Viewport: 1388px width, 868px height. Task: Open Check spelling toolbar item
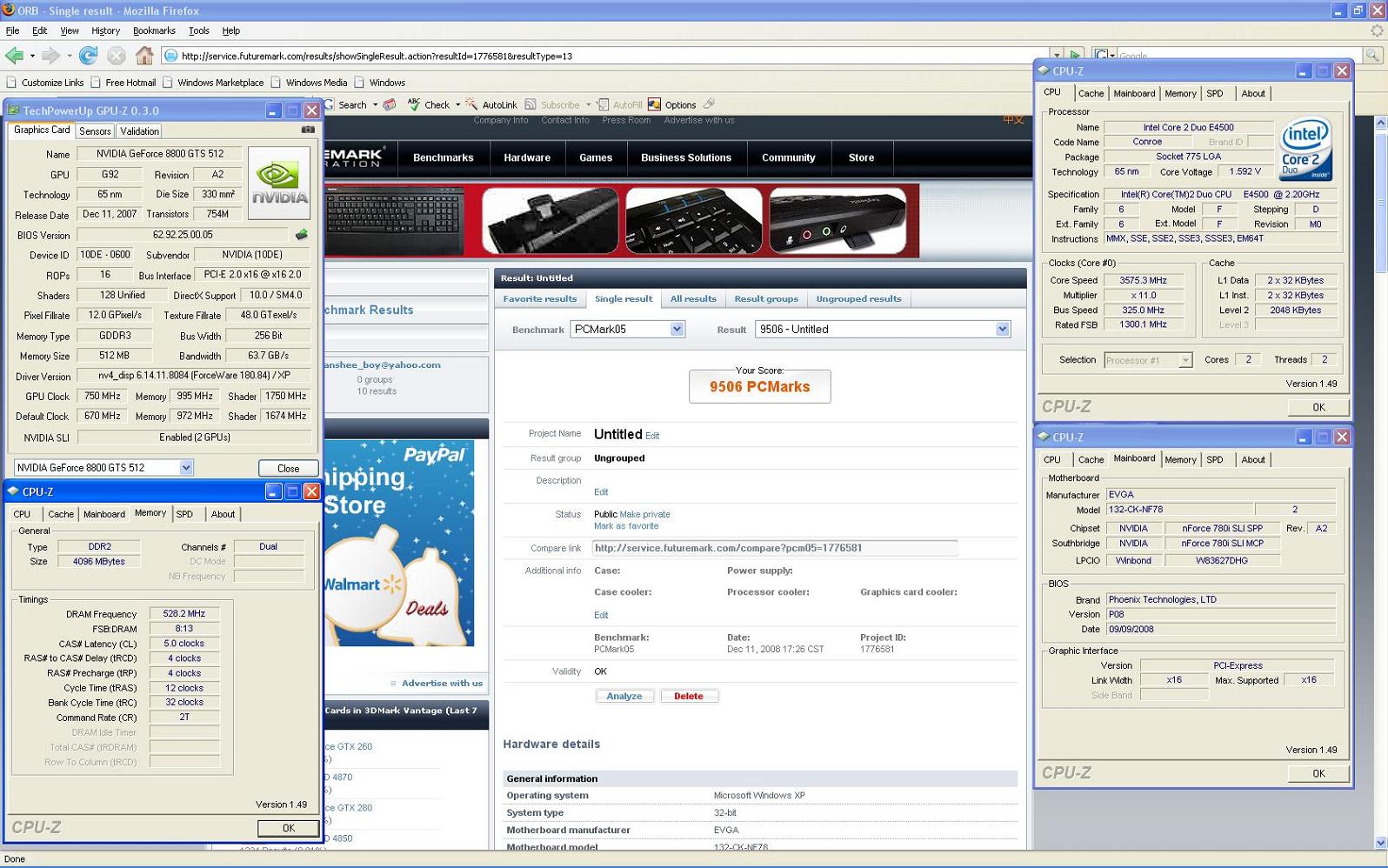(x=429, y=104)
